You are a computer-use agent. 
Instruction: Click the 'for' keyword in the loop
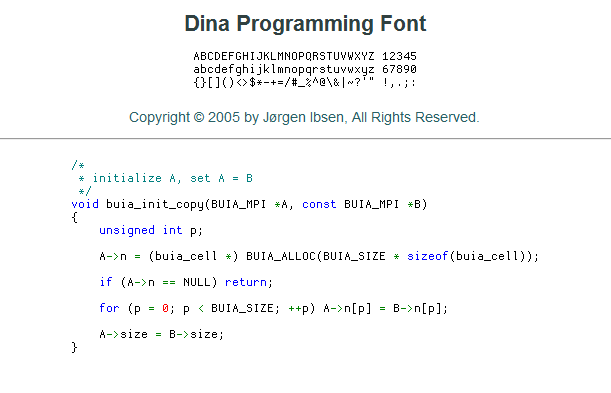(x=109, y=308)
